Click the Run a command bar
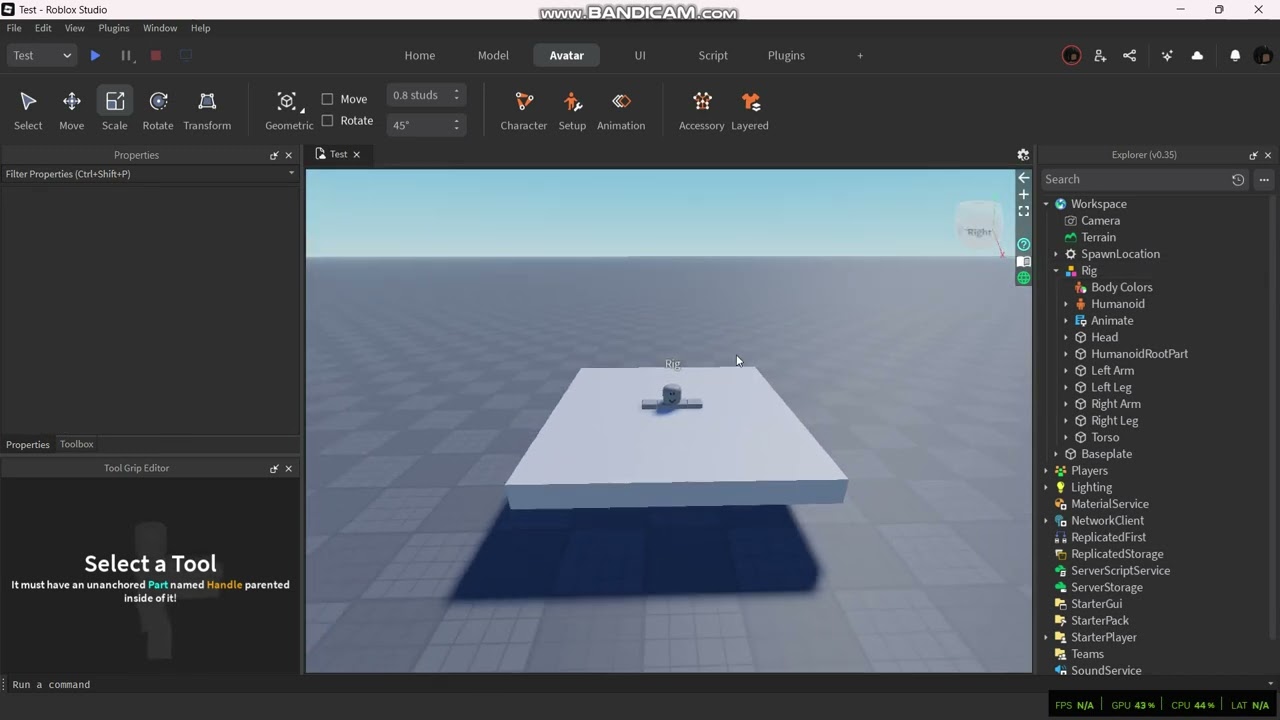 640,685
